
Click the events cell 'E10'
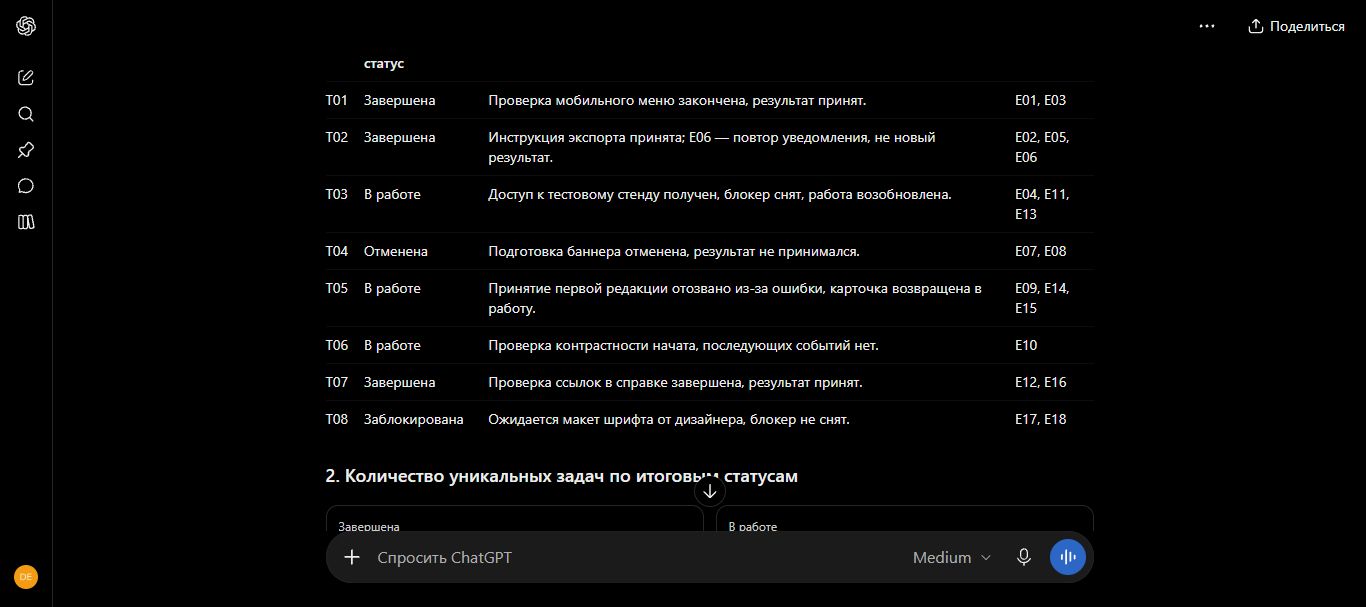1026,345
